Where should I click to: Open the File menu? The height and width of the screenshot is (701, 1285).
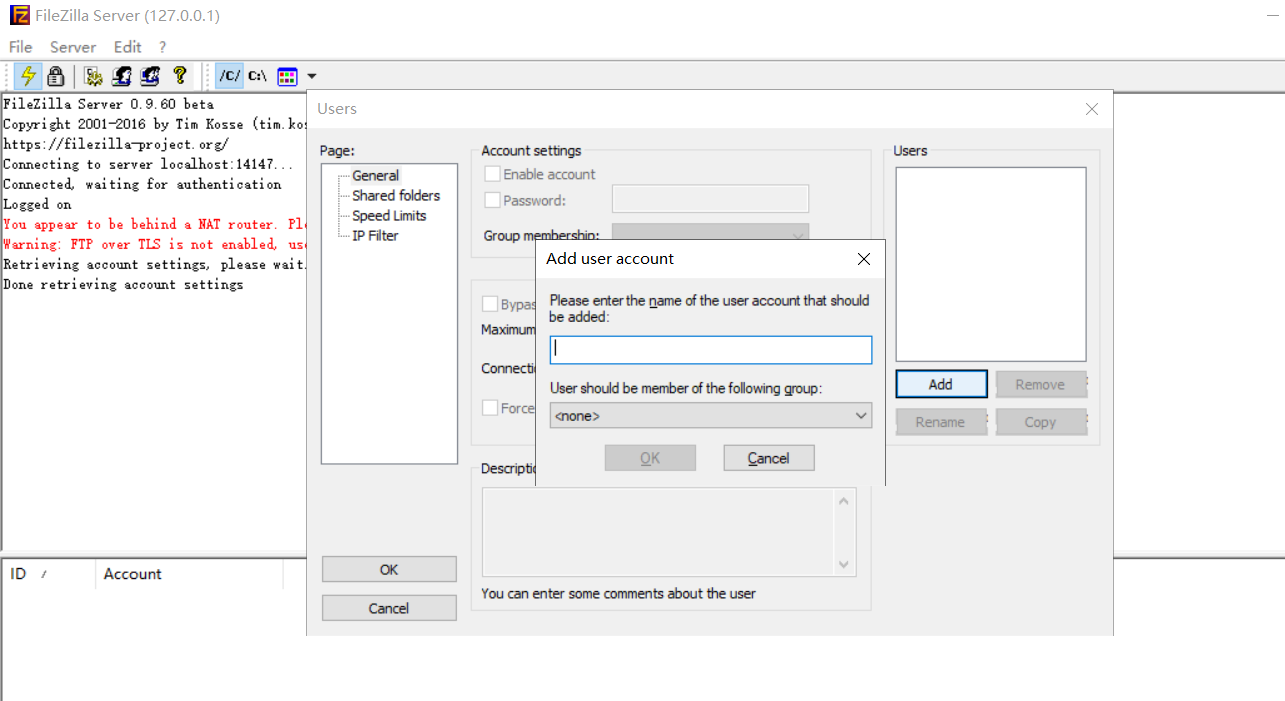20,47
